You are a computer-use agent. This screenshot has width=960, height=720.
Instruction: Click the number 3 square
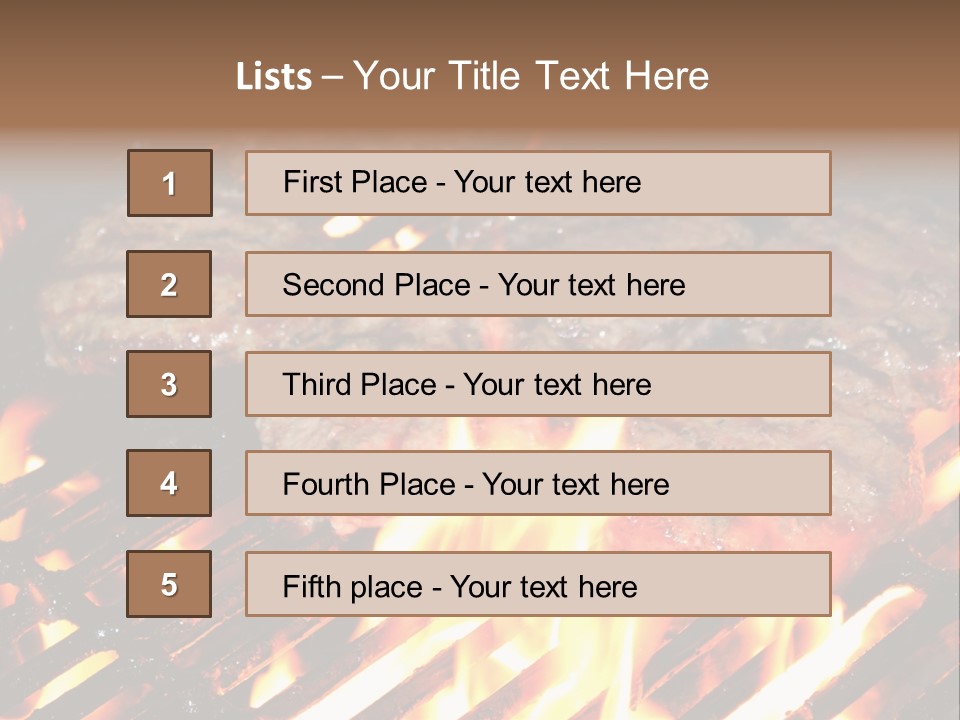[x=169, y=384]
